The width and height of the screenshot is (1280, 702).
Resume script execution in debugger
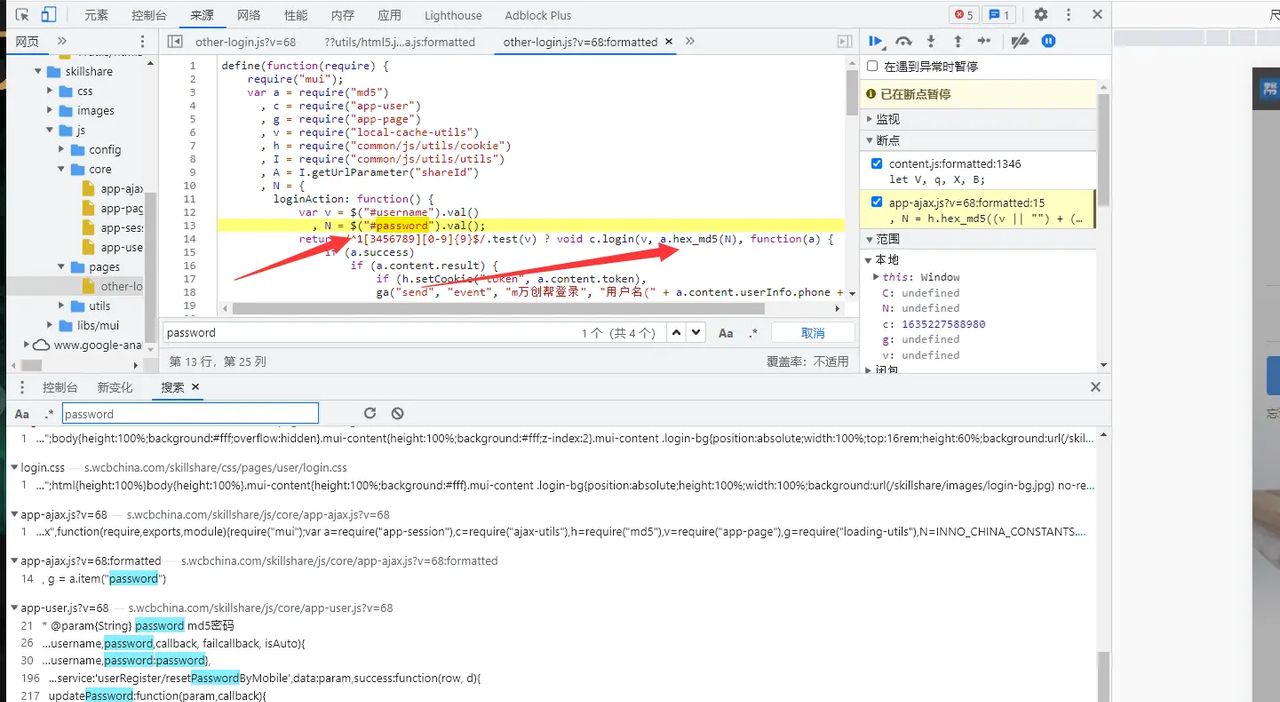point(876,42)
